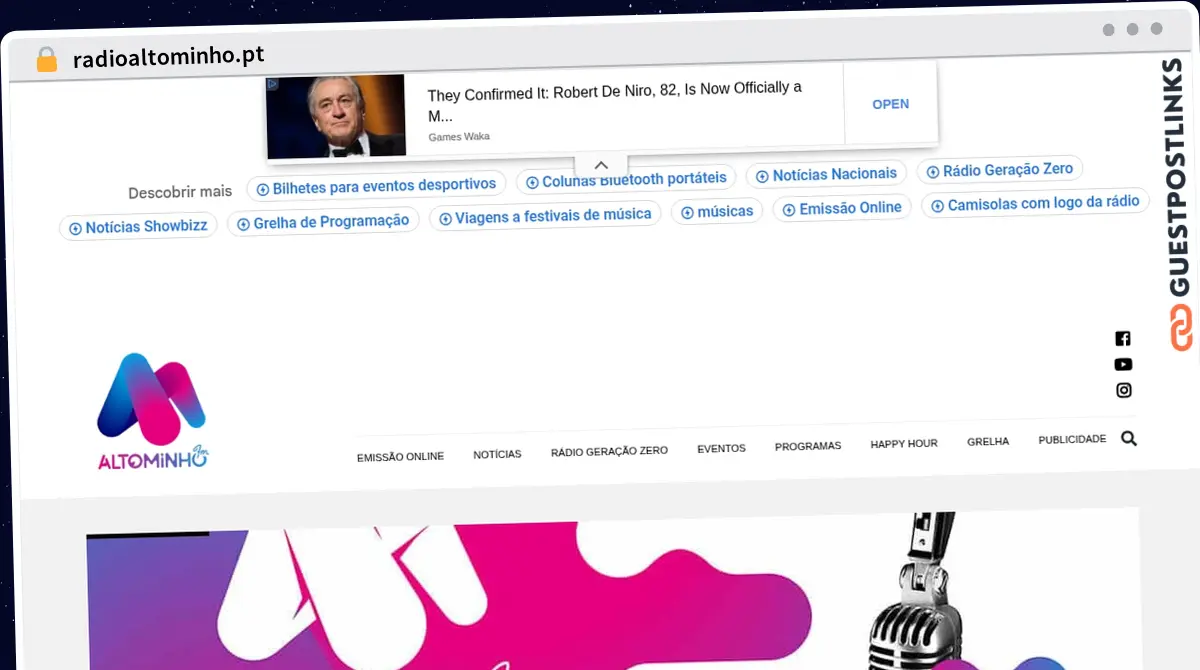Open the Happy Hour menu item
The image size is (1200, 670).
coord(903,443)
